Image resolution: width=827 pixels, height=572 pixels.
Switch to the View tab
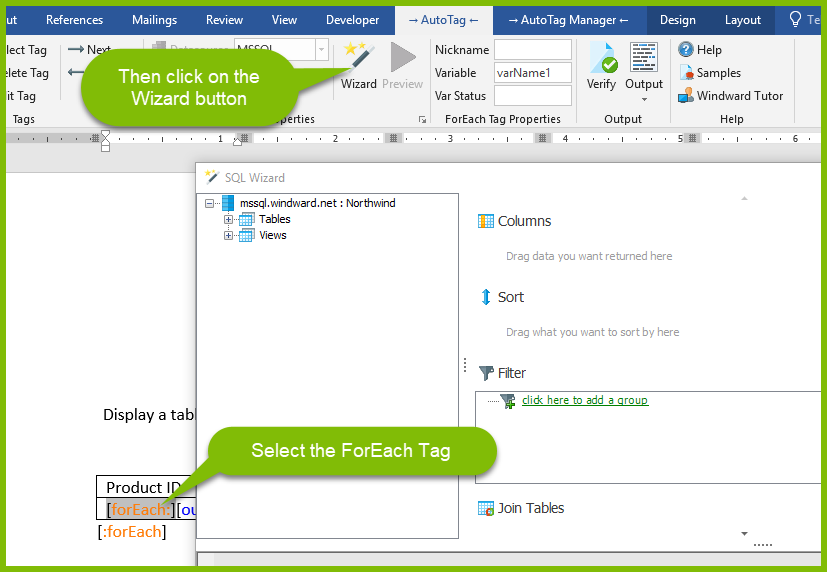(284, 20)
